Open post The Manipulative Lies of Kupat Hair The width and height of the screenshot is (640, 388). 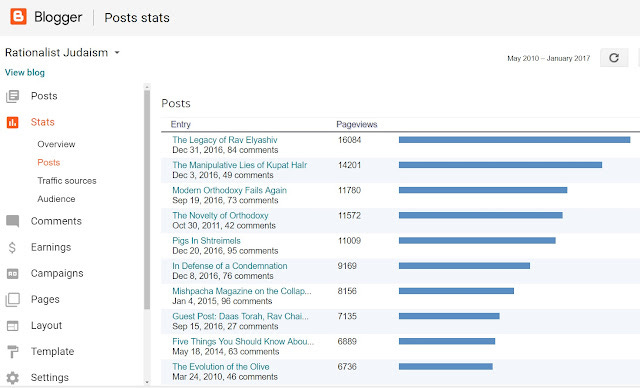(240, 165)
